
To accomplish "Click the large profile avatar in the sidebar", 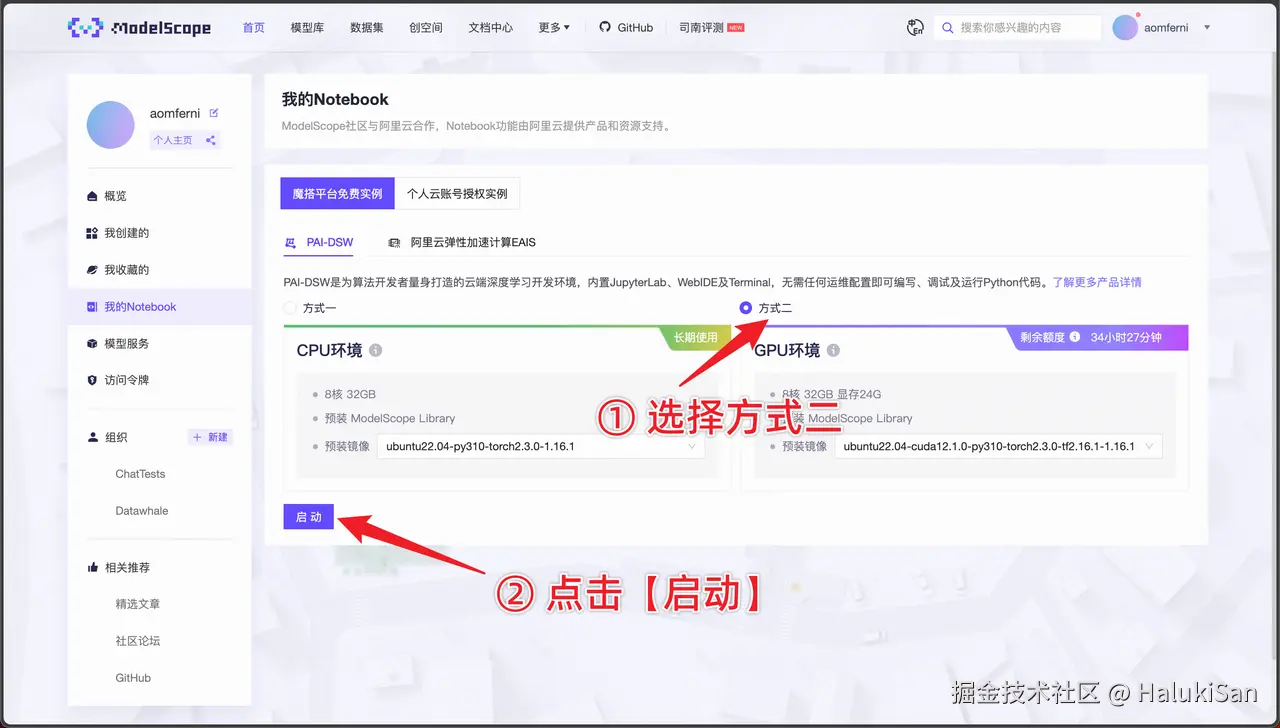I will [110, 125].
